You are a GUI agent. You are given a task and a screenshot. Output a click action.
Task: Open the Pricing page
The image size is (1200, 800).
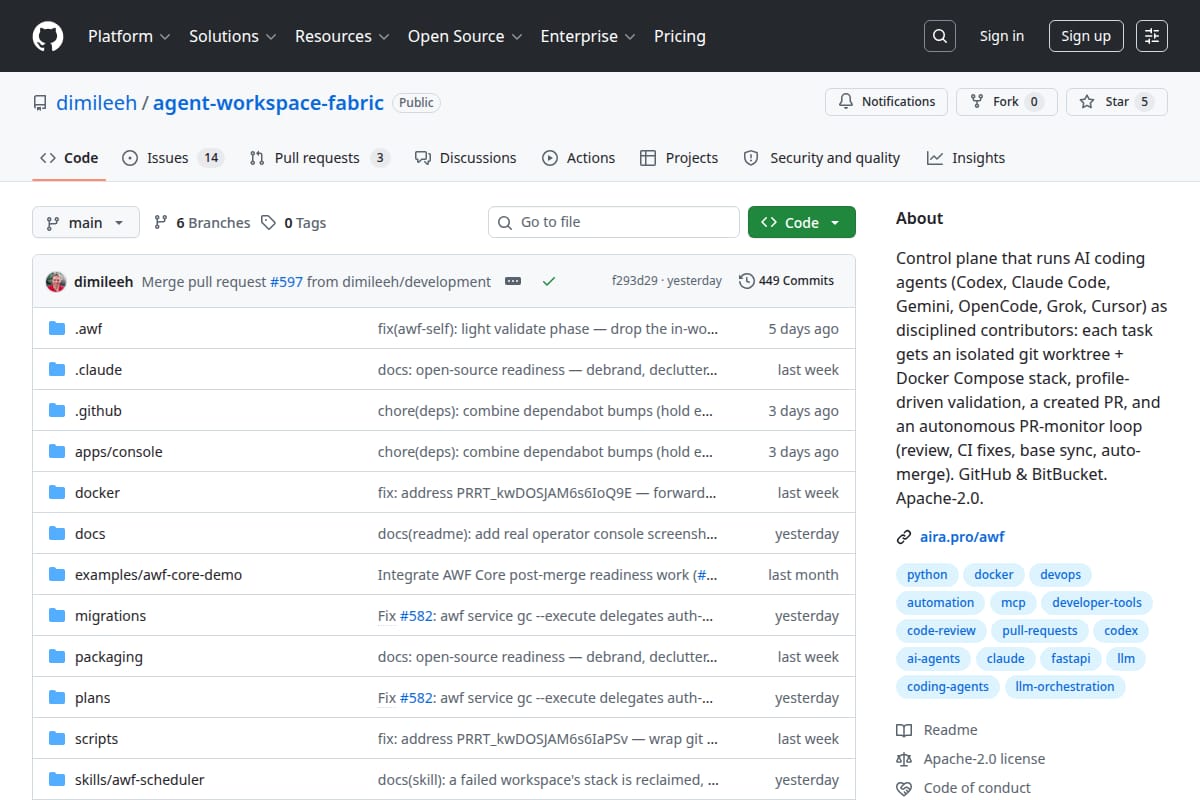click(680, 36)
